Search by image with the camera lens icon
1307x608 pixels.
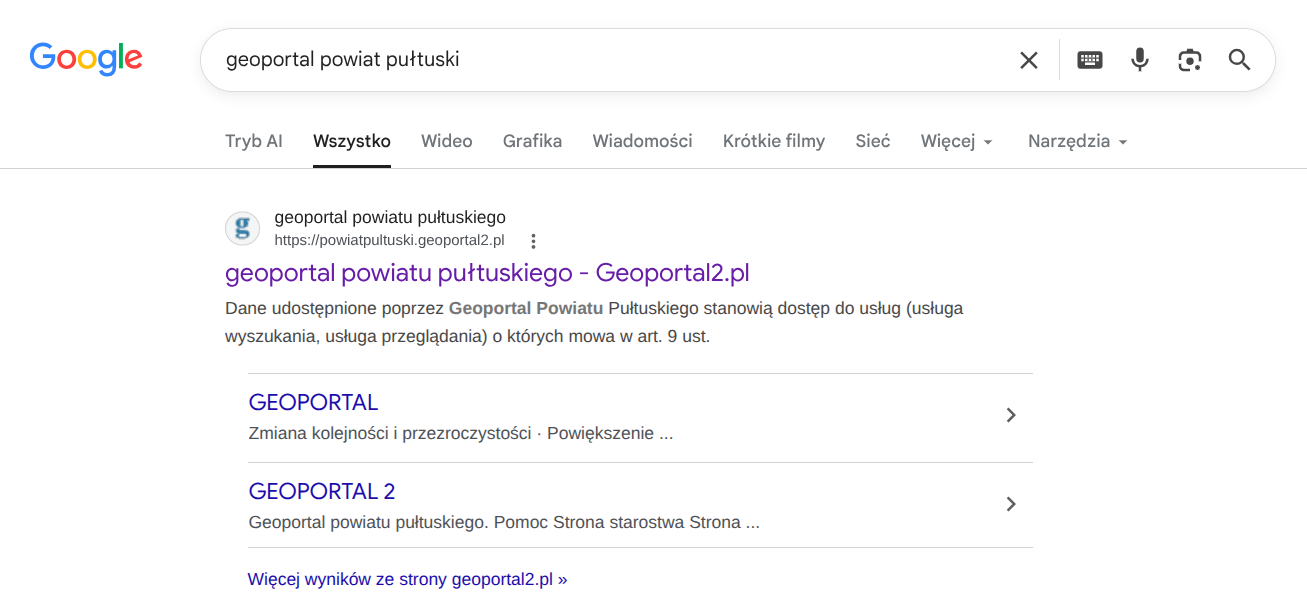pyautogui.click(x=1189, y=60)
